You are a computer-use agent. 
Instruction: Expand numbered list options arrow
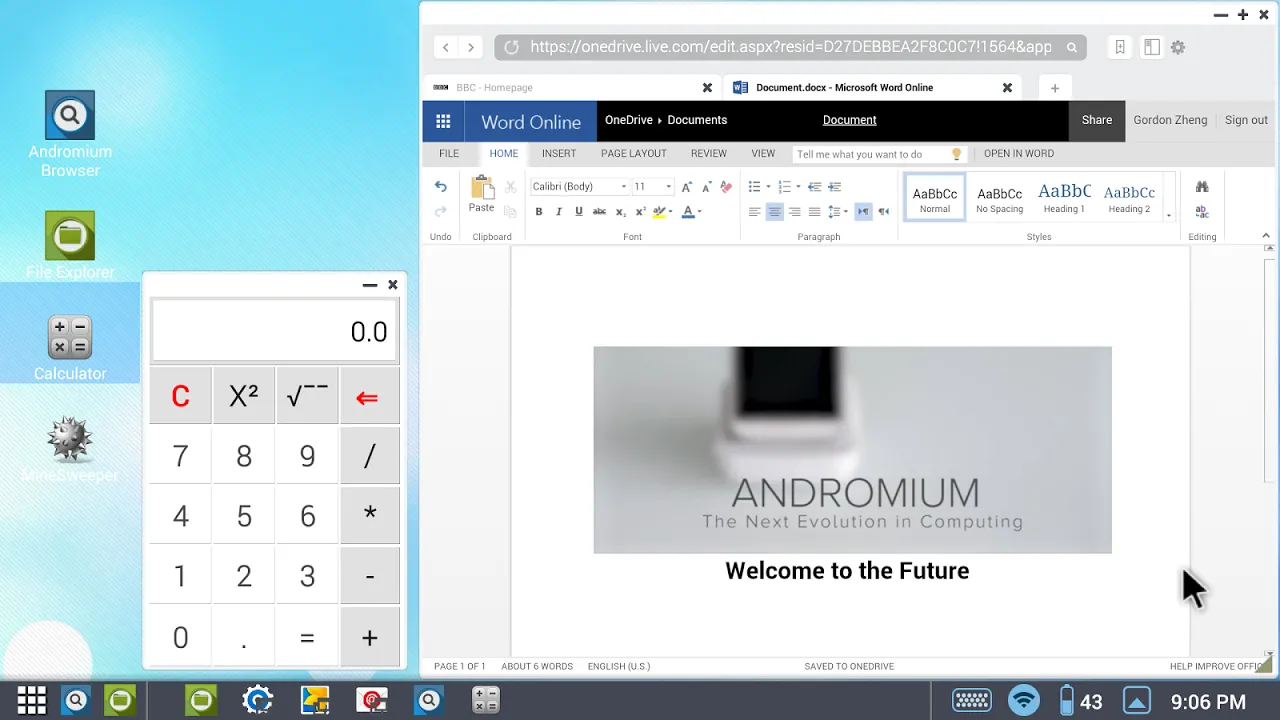click(798, 187)
